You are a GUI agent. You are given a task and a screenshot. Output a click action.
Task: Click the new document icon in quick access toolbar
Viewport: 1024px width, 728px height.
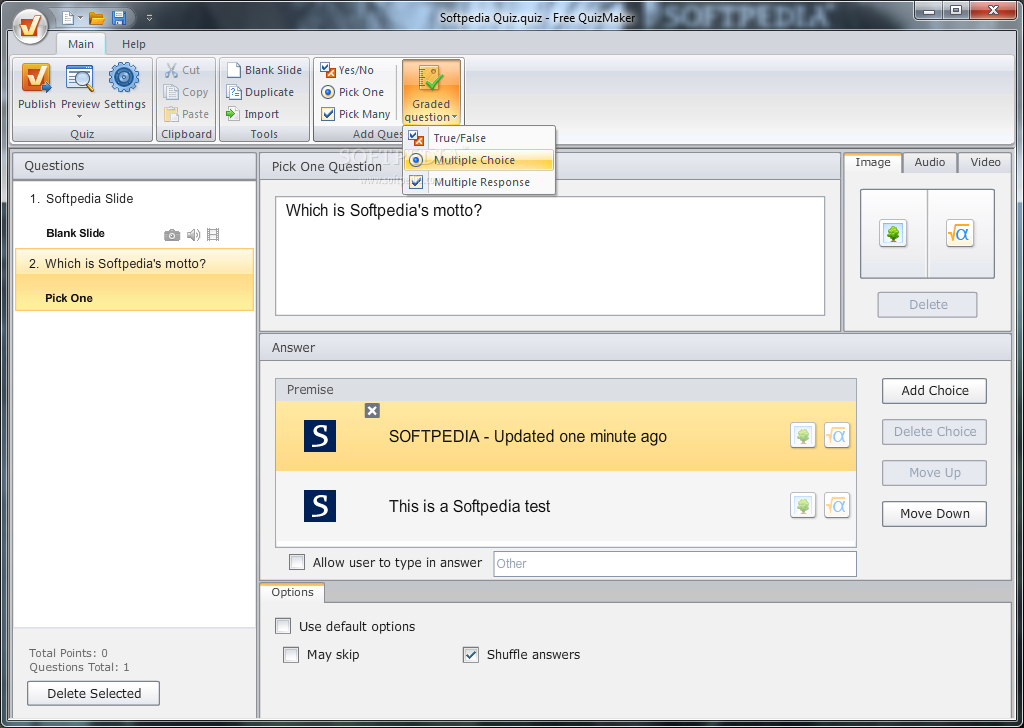pos(68,18)
